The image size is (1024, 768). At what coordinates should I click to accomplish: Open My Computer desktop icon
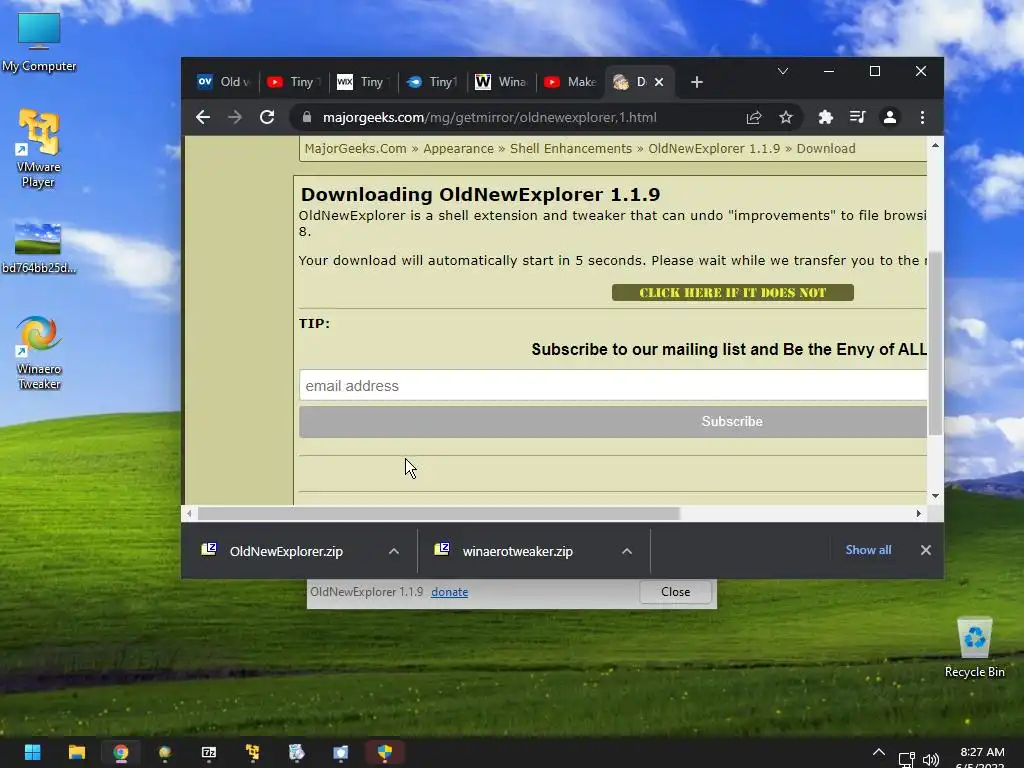click(x=39, y=42)
